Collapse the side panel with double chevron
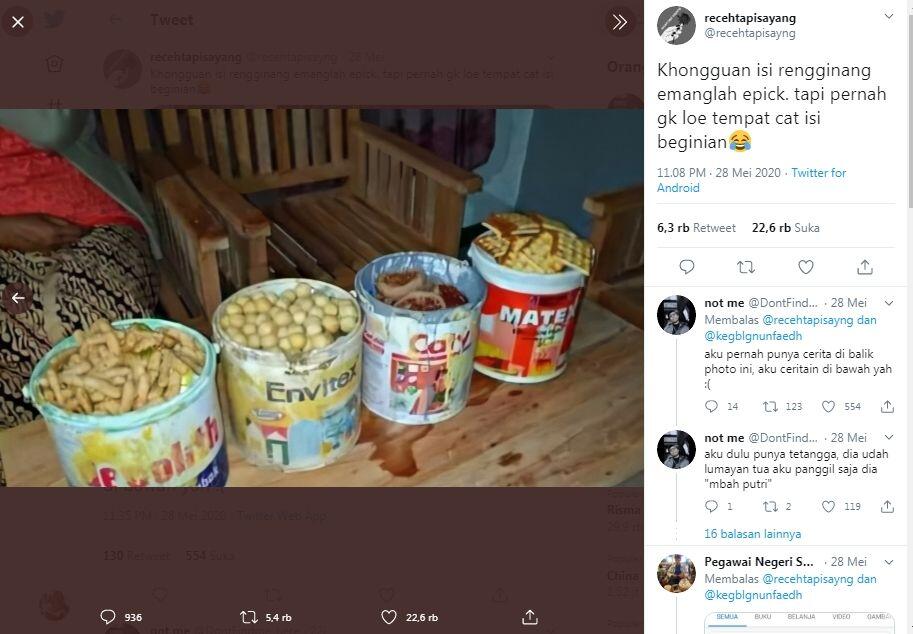Image resolution: width=913 pixels, height=634 pixels. pos(619,21)
